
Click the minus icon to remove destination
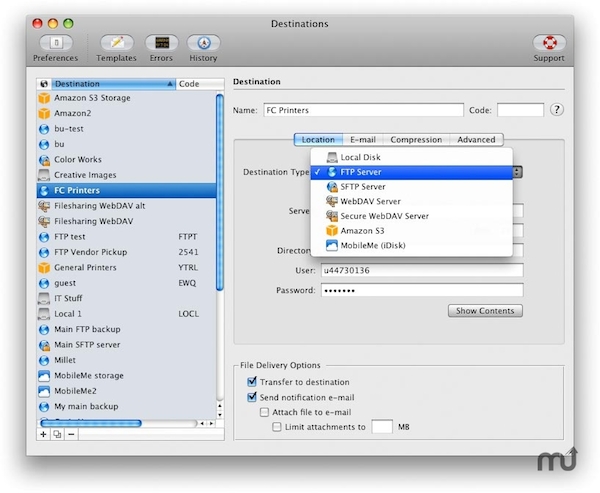[x=70, y=434]
